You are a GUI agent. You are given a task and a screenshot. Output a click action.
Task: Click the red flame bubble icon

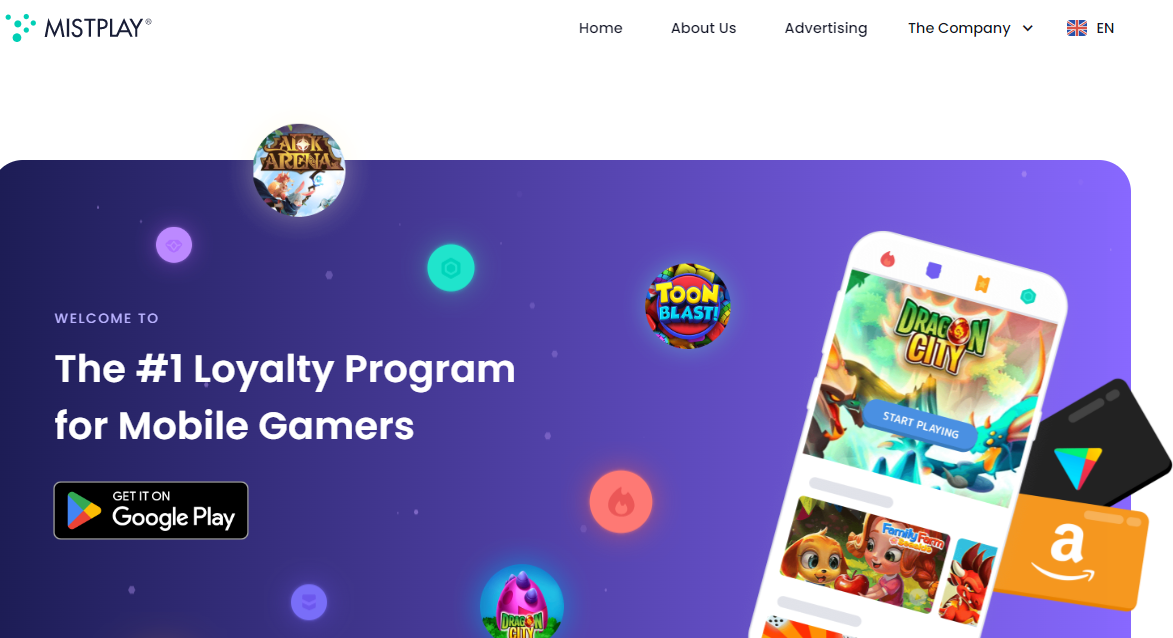[x=621, y=502]
